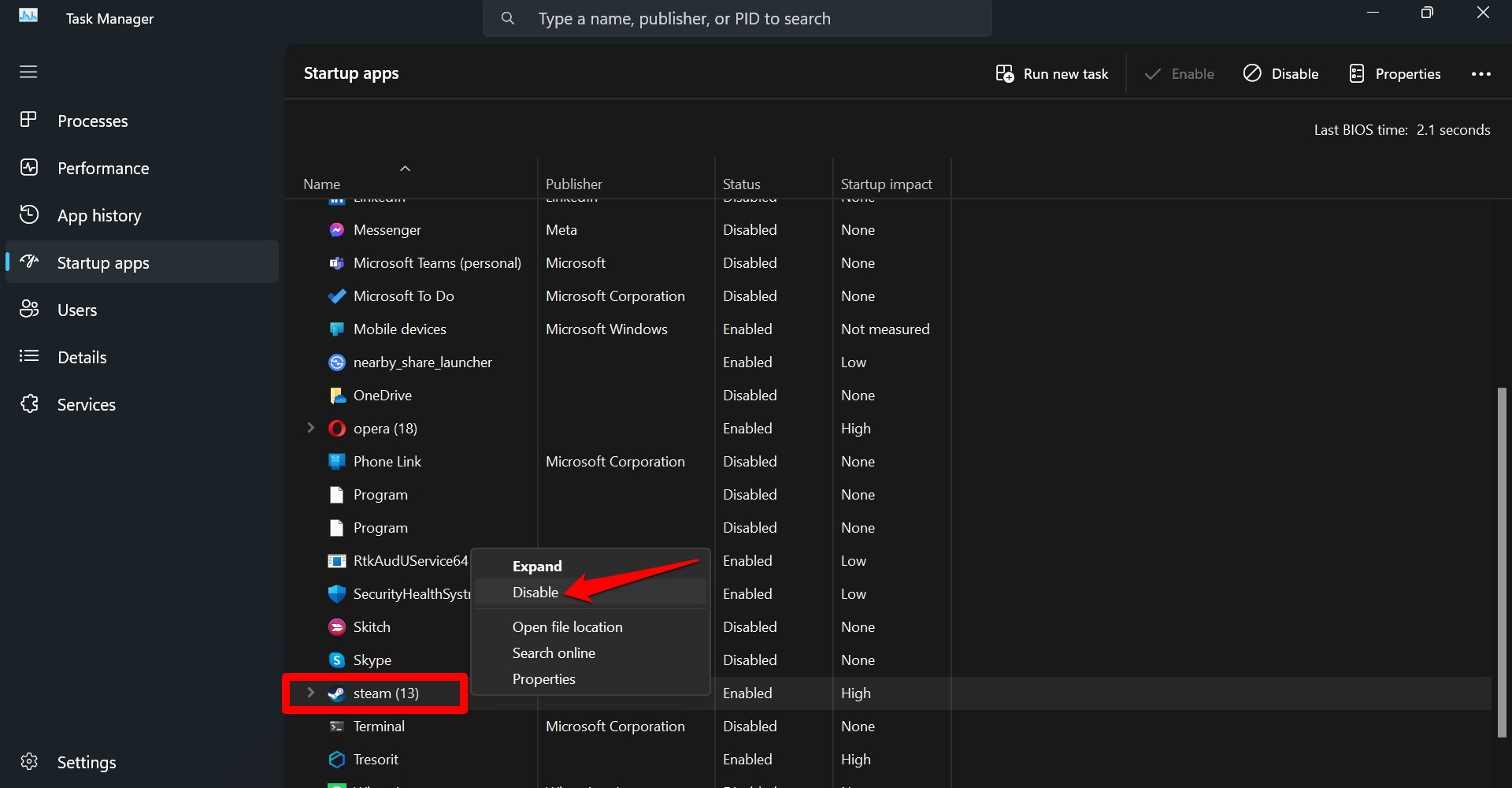Screen dimensions: 1512x788
Task: Open the App history page label
Action: click(x=99, y=216)
